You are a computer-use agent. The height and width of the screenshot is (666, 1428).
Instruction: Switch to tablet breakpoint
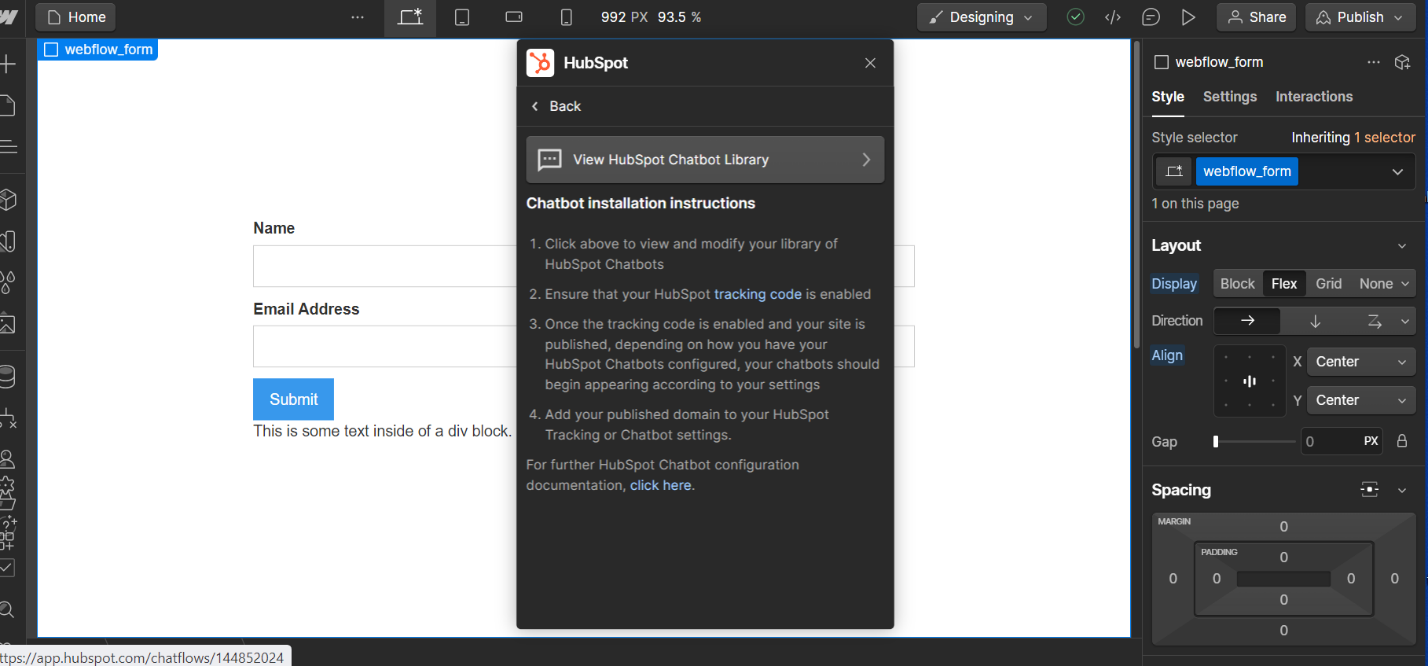462,17
